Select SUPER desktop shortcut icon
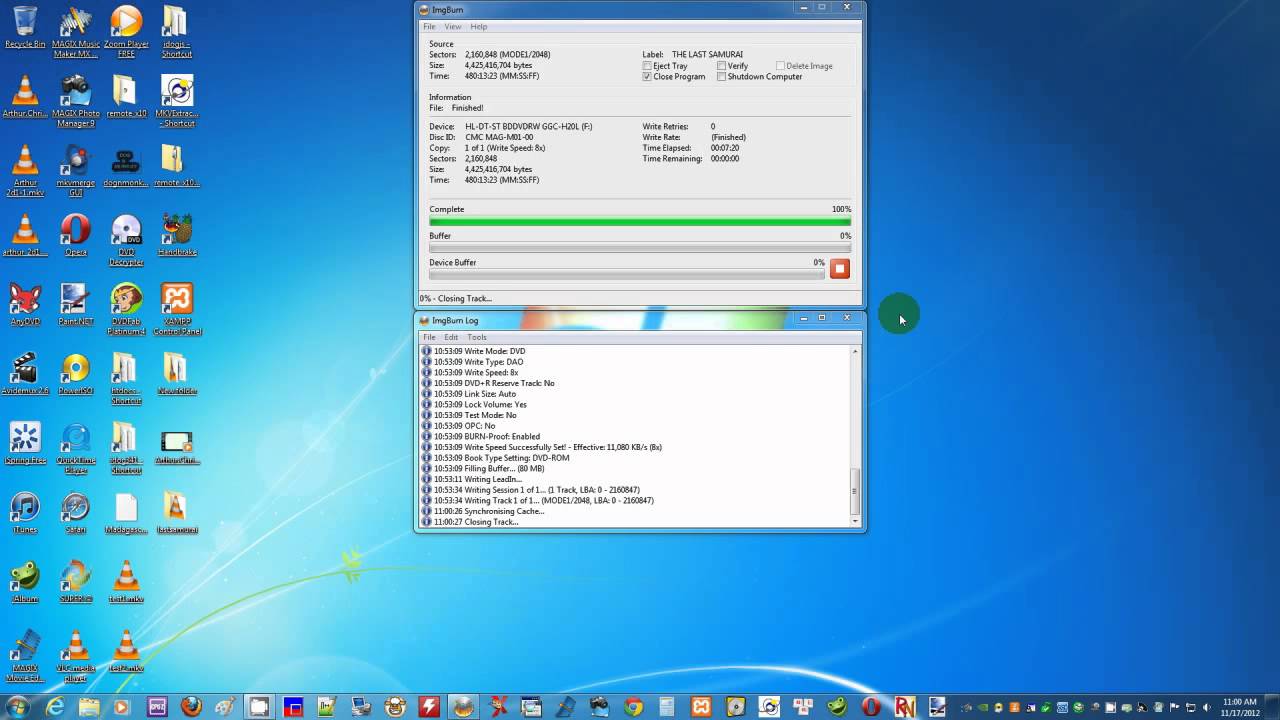 (75, 580)
